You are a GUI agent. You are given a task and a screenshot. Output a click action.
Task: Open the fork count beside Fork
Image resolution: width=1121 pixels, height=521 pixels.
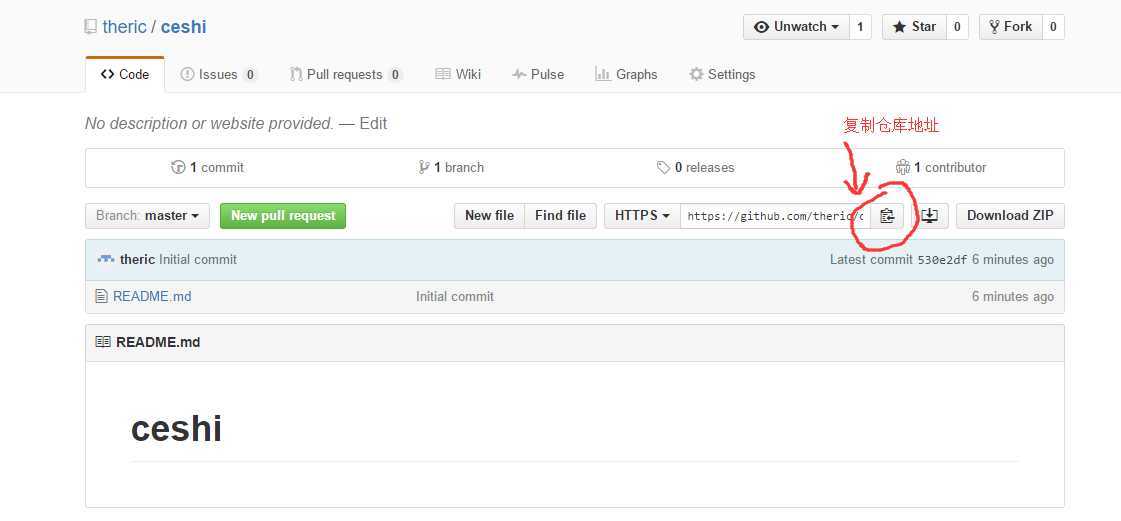(x=1053, y=27)
